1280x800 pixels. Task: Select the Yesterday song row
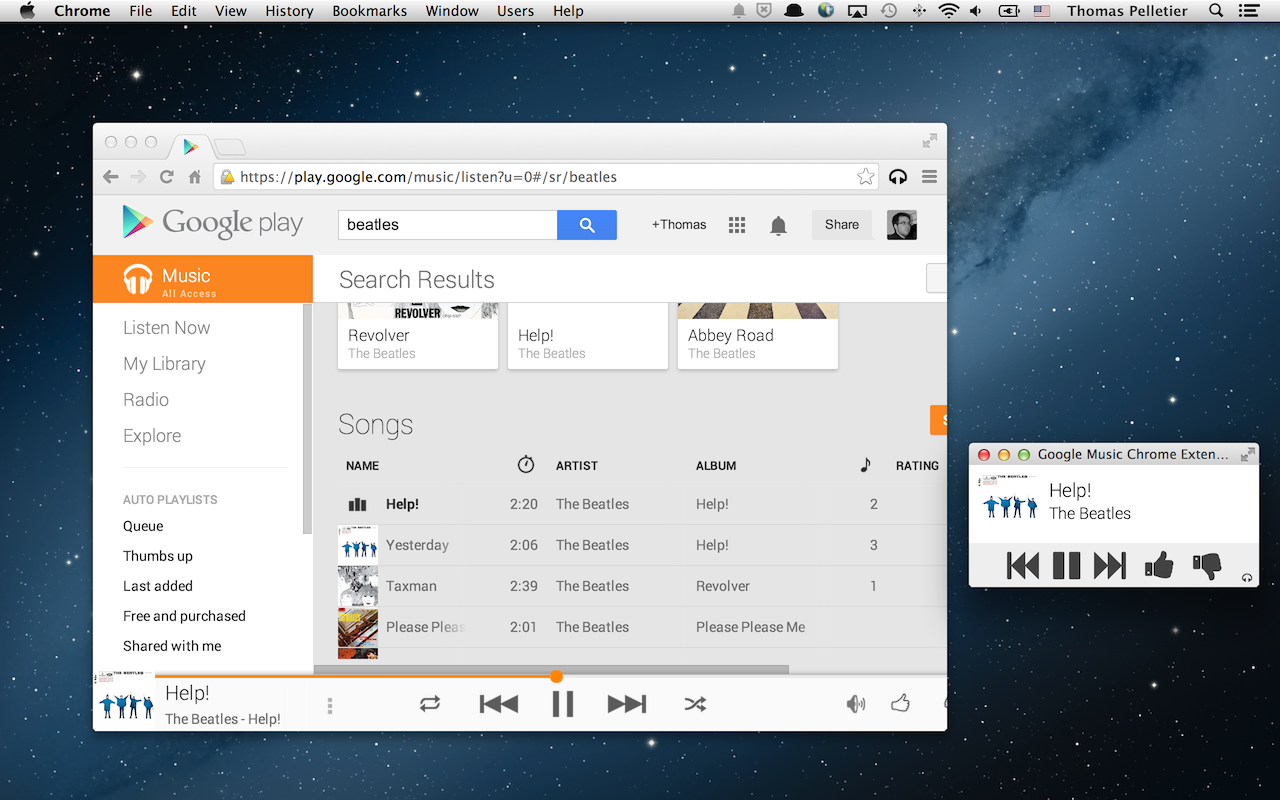click(642, 545)
